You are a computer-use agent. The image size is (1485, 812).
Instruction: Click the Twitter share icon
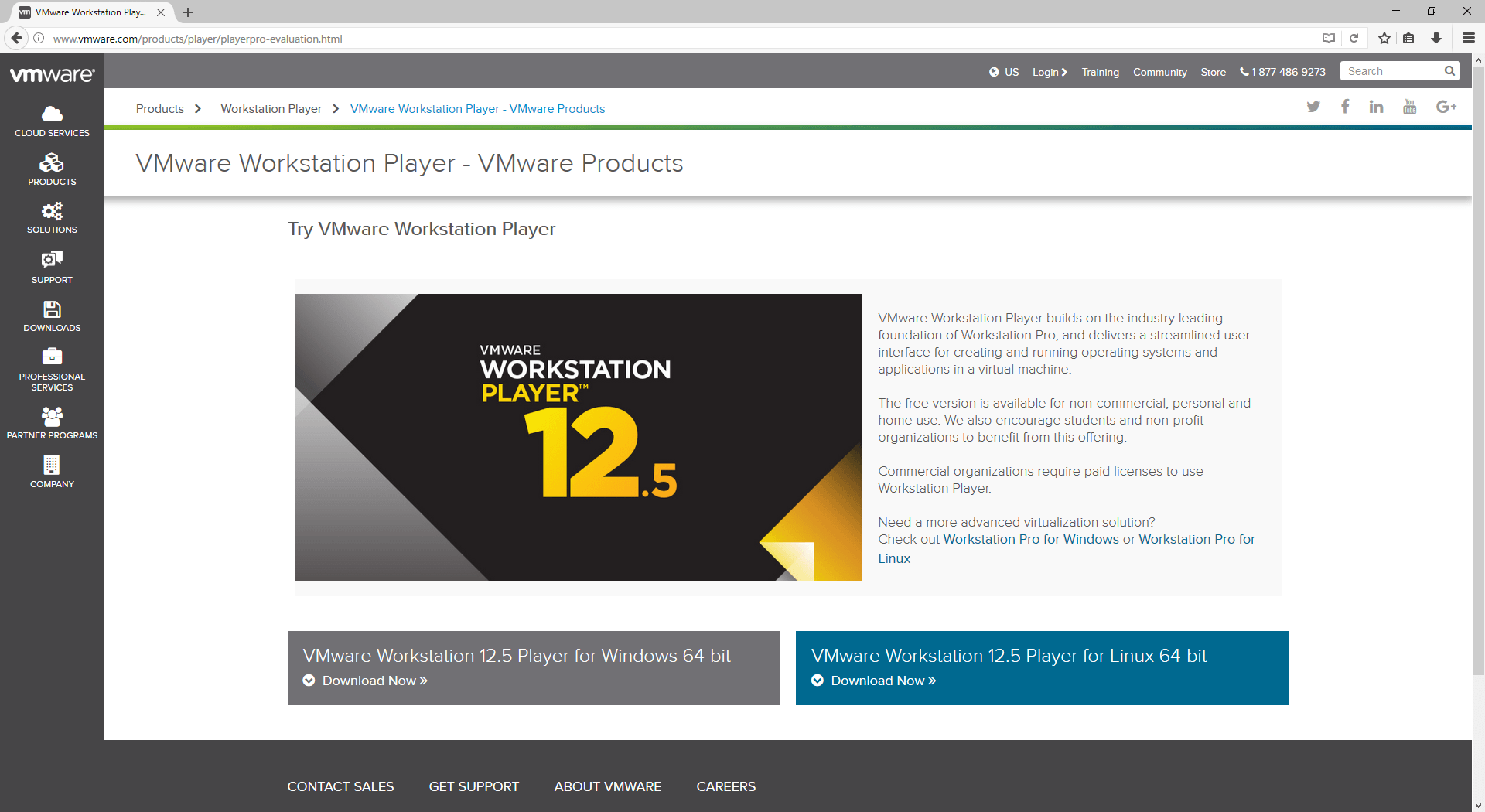[x=1313, y=107]
